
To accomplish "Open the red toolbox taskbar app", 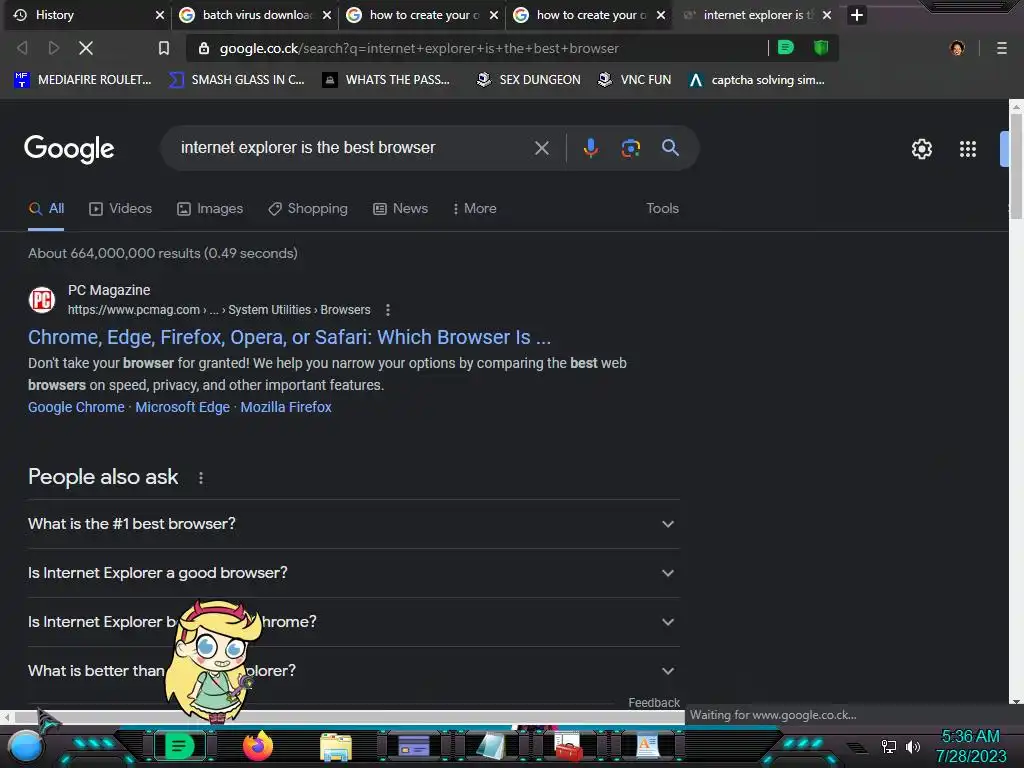I will coord(568,746).
